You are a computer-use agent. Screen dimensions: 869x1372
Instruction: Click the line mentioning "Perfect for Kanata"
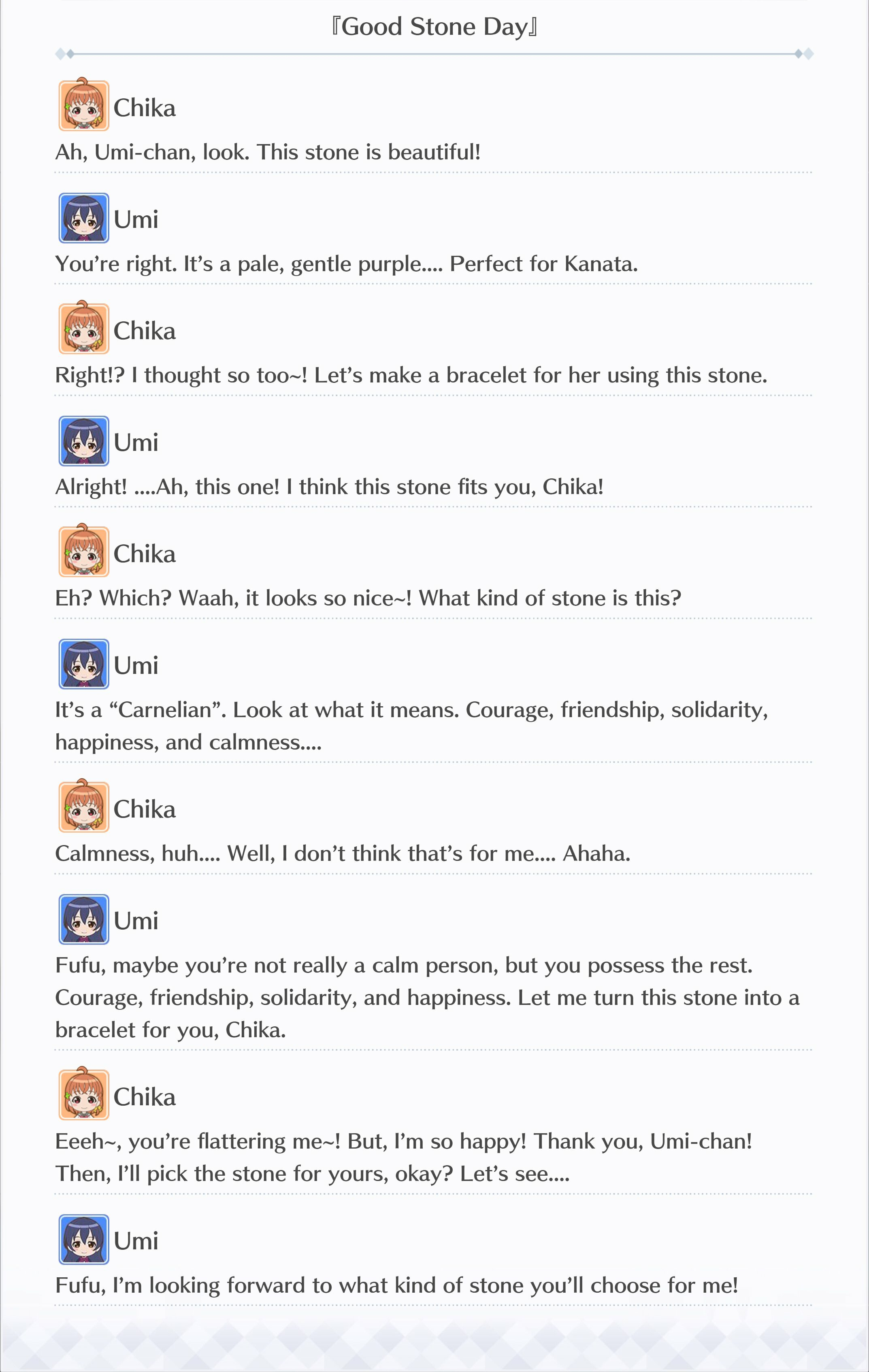(x=347, y=264)
